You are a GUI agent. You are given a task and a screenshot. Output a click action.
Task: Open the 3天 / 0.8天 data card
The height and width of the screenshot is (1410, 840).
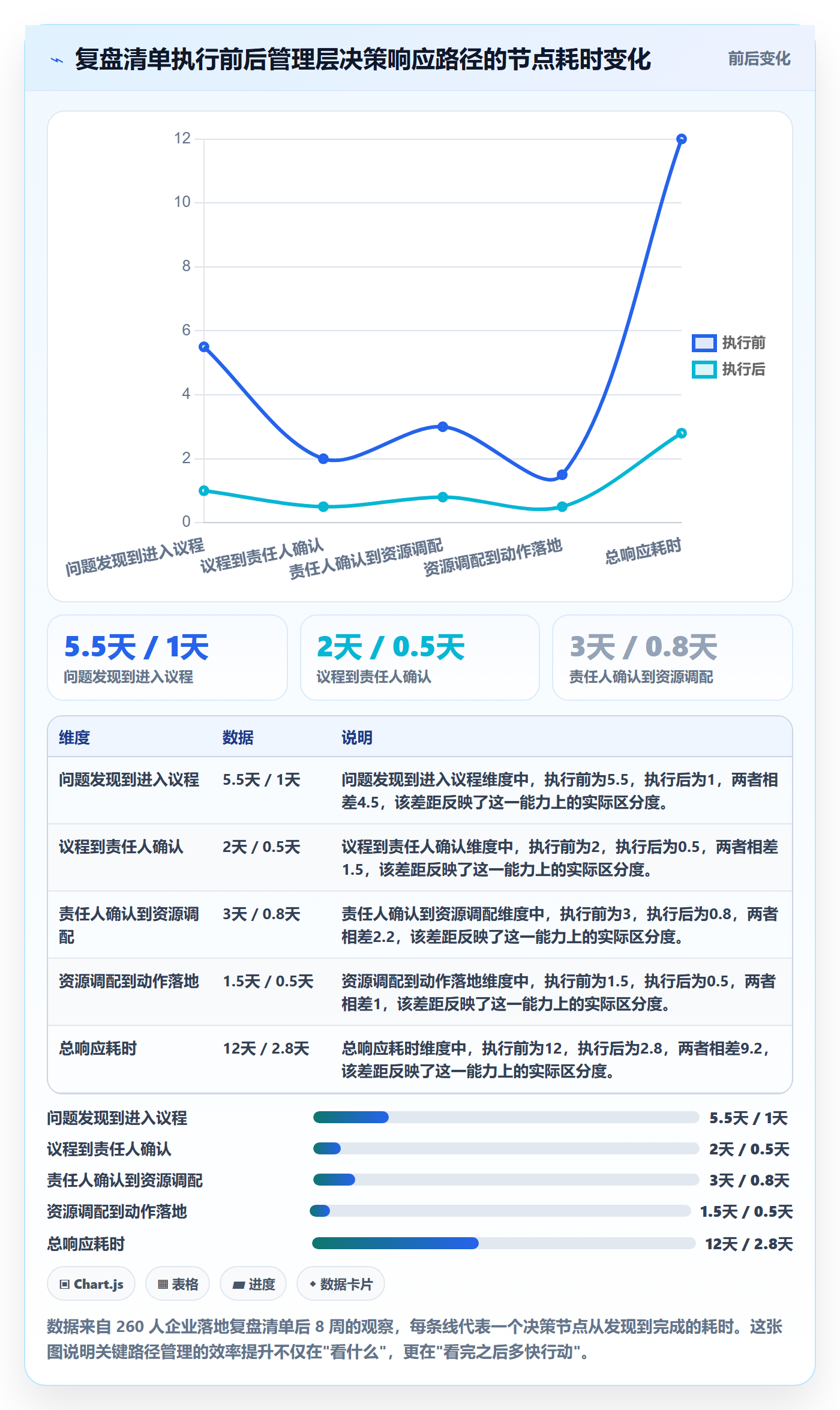point(673,658)
